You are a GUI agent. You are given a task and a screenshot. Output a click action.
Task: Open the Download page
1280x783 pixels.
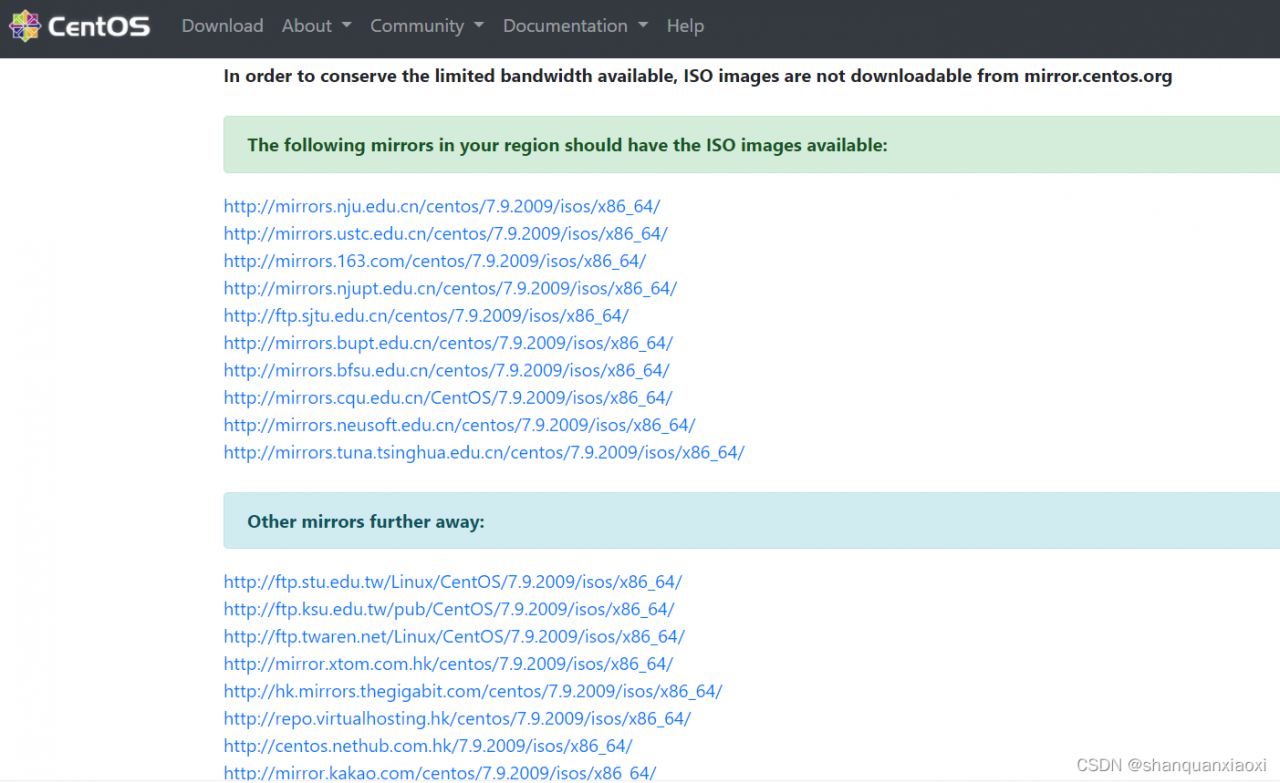(222, 26)
